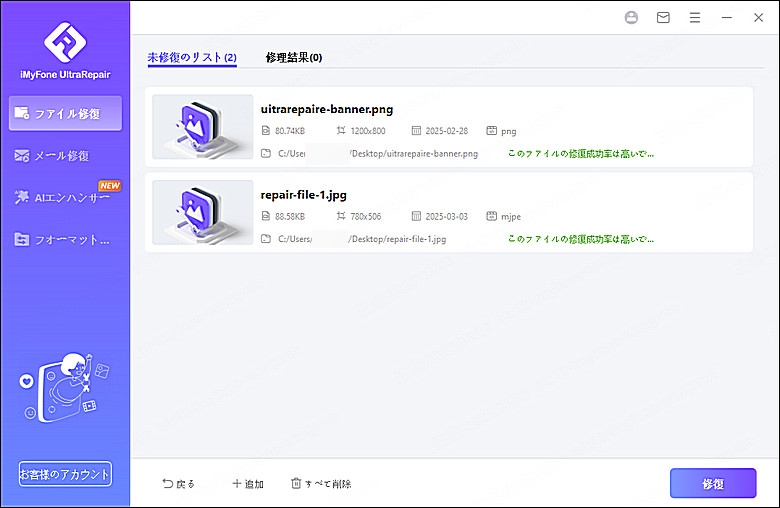Click green success-rate note for uitrarepaire-banner.png
Screen dimensions: 780x508
coord(581,154)
